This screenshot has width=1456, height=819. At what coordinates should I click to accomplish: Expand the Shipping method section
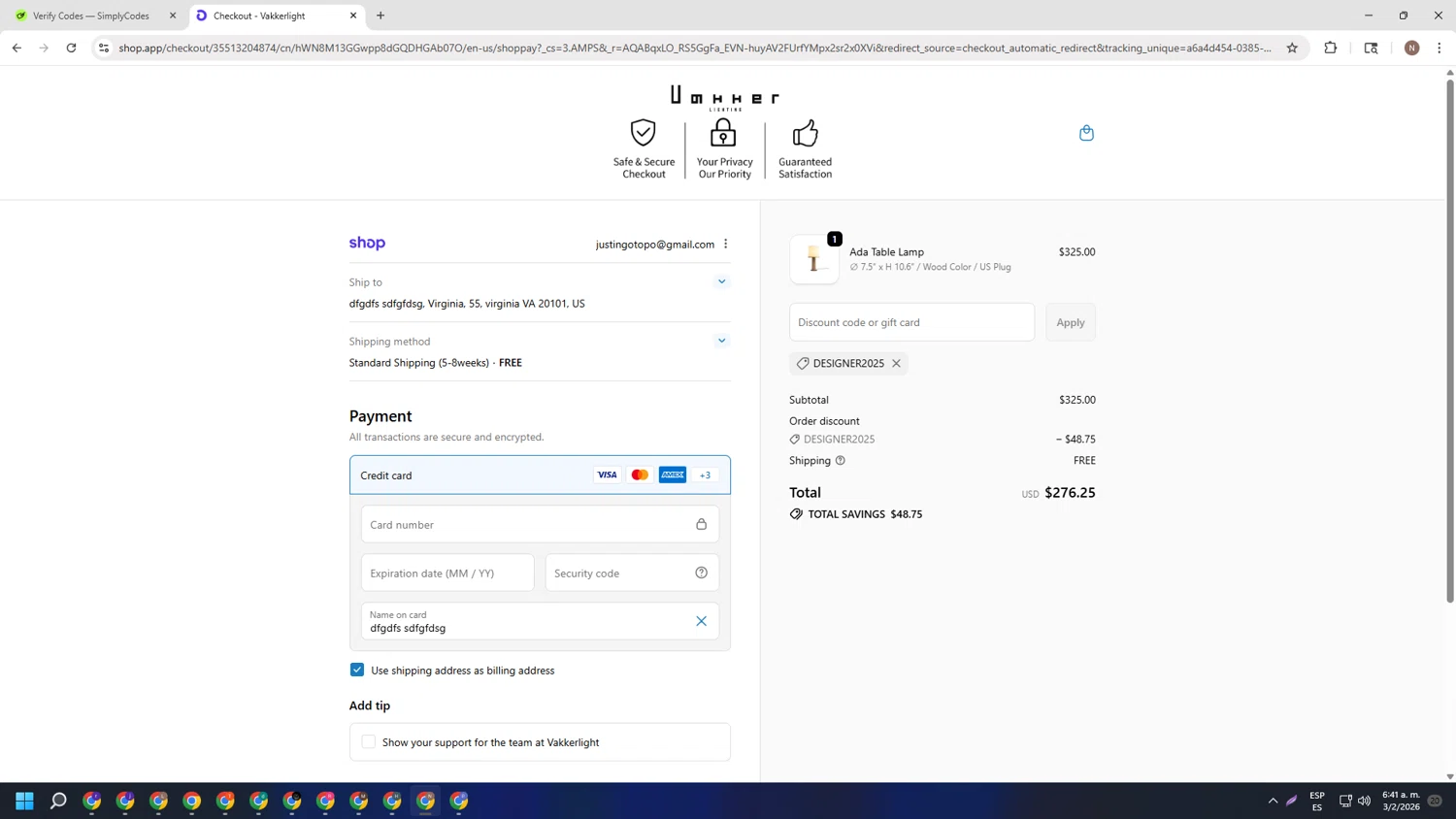coord(721,341)
